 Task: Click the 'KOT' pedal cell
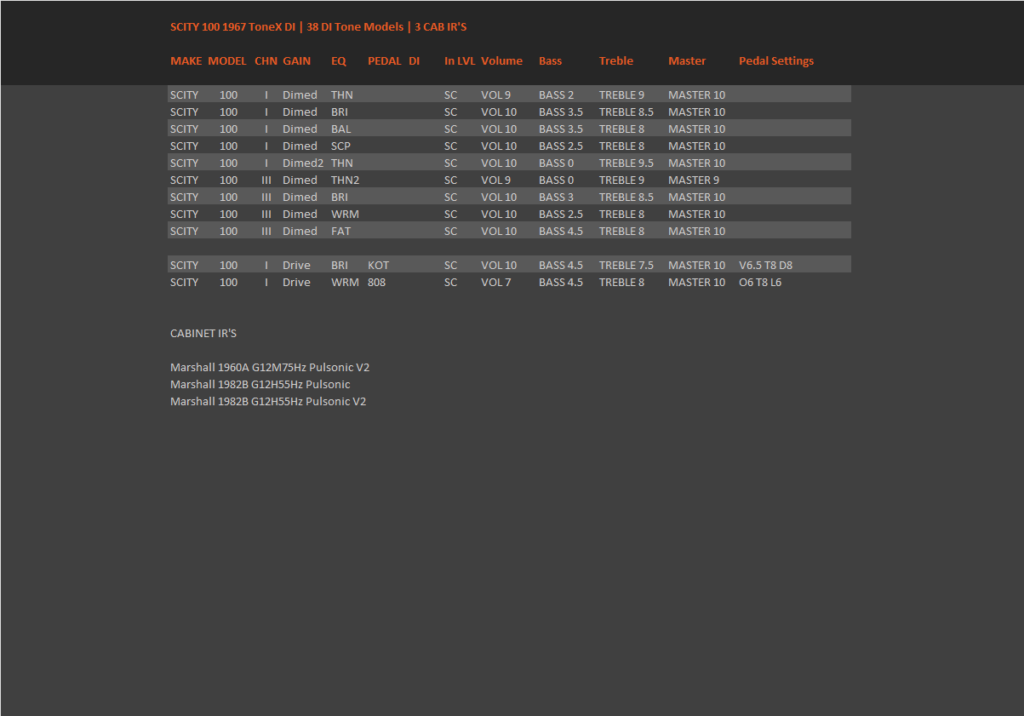tap(378, 265)
